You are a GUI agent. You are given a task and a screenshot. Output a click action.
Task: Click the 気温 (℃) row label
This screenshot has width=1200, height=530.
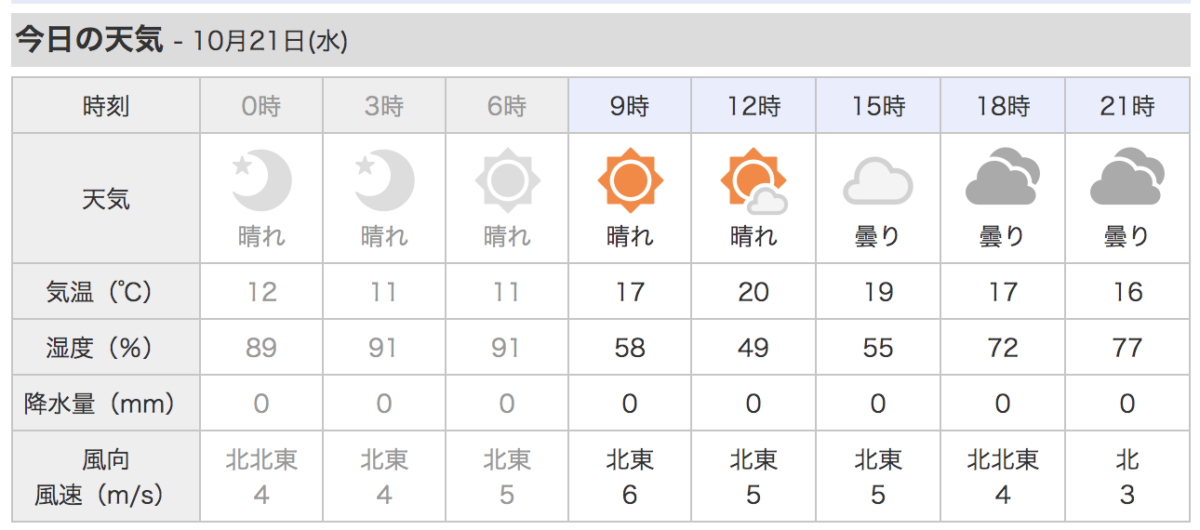pos(106,292)
